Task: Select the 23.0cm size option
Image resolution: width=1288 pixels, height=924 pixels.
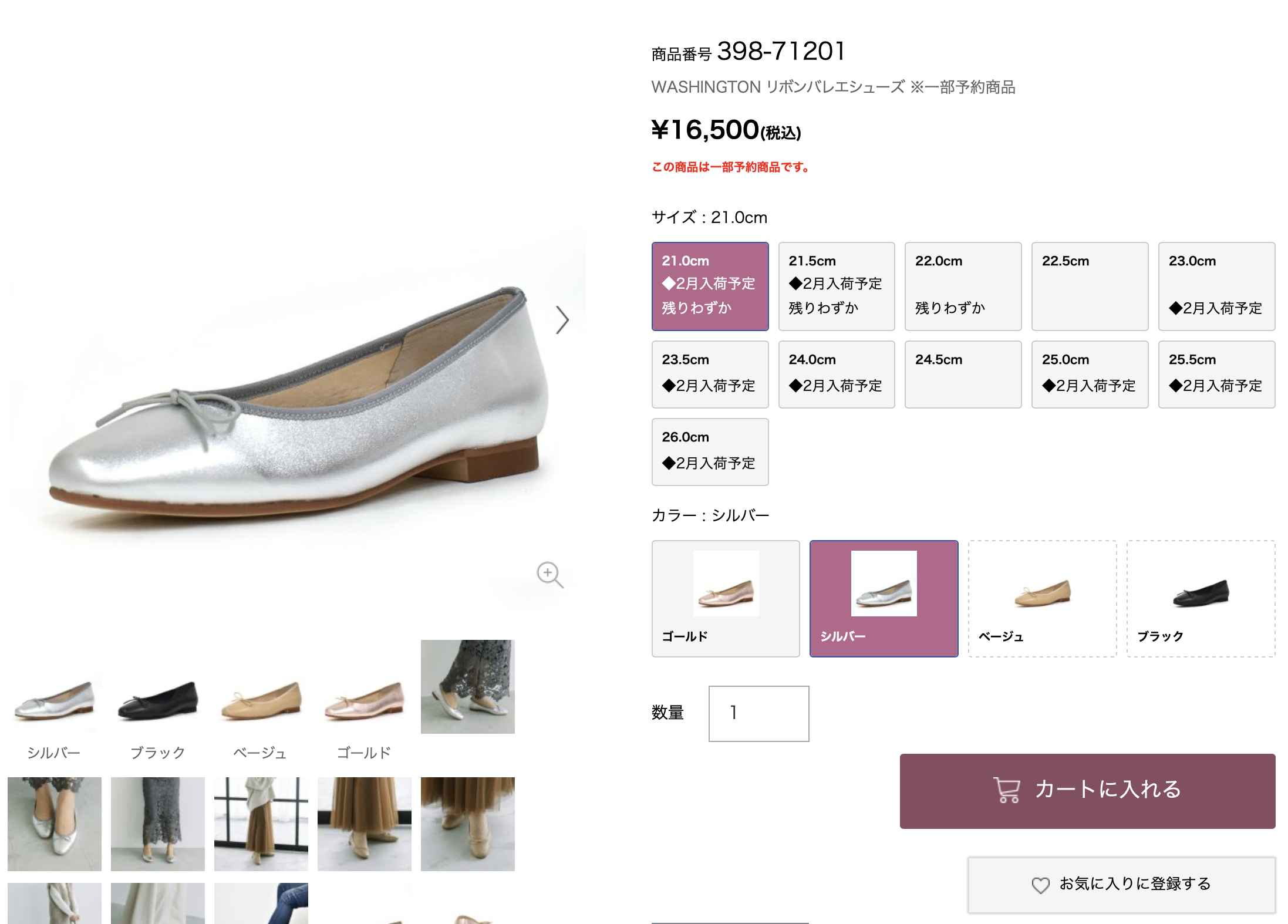Action: [1216, 286]
